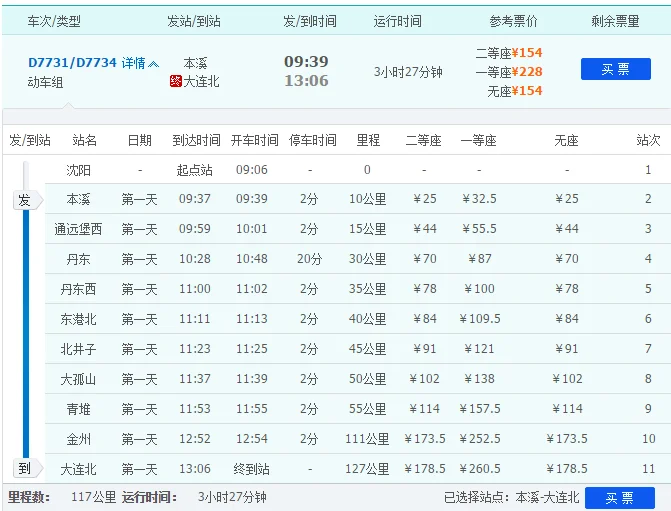Click departure time 09:39 in summary row
The image size is (671, 511).
pyautogui.click(x=306, y=62)
